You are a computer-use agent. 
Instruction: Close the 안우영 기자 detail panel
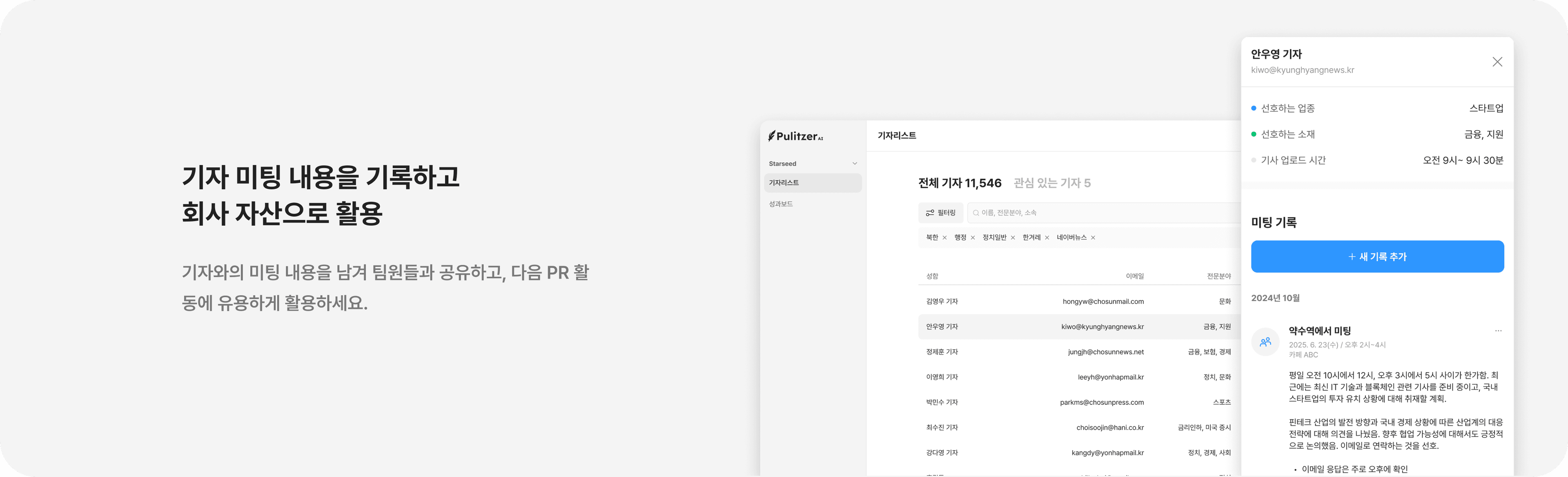point(1497,62)
